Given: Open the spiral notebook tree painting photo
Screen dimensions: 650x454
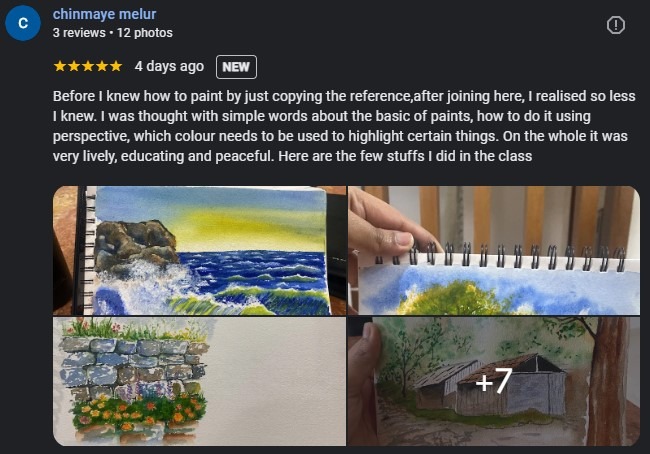Looking at the screenshot, I should pos(493,250).
